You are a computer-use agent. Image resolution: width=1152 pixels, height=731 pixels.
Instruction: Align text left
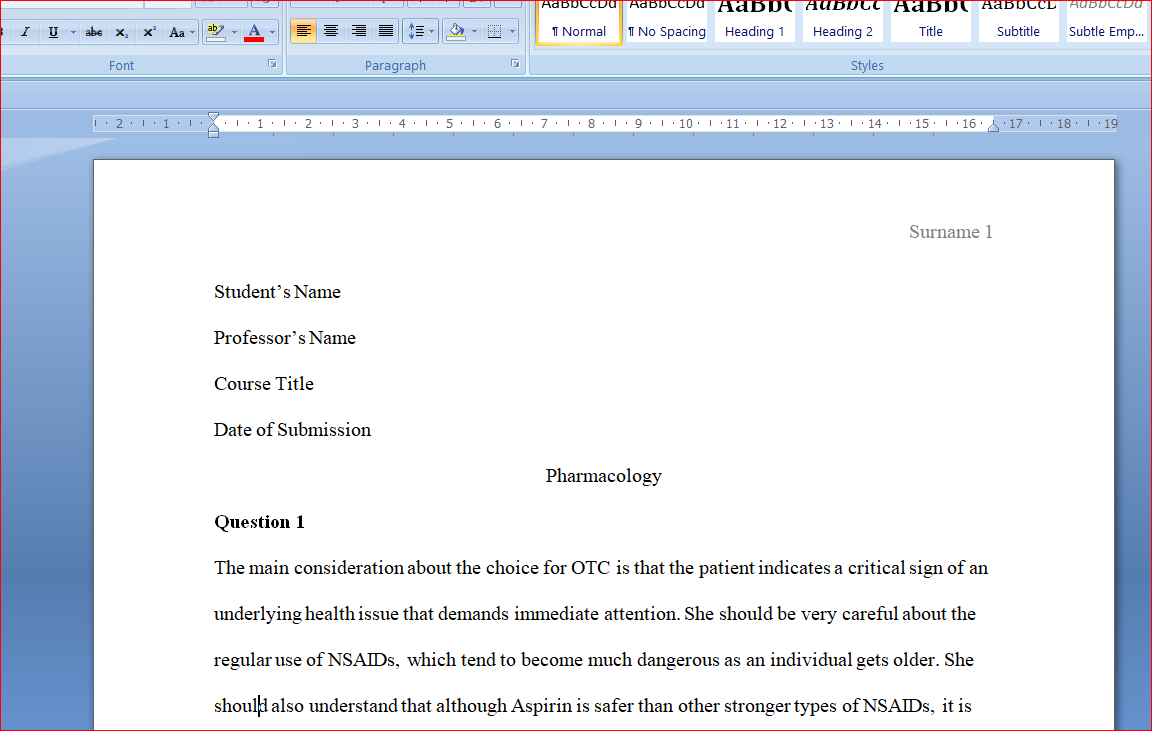pos(303,31)
